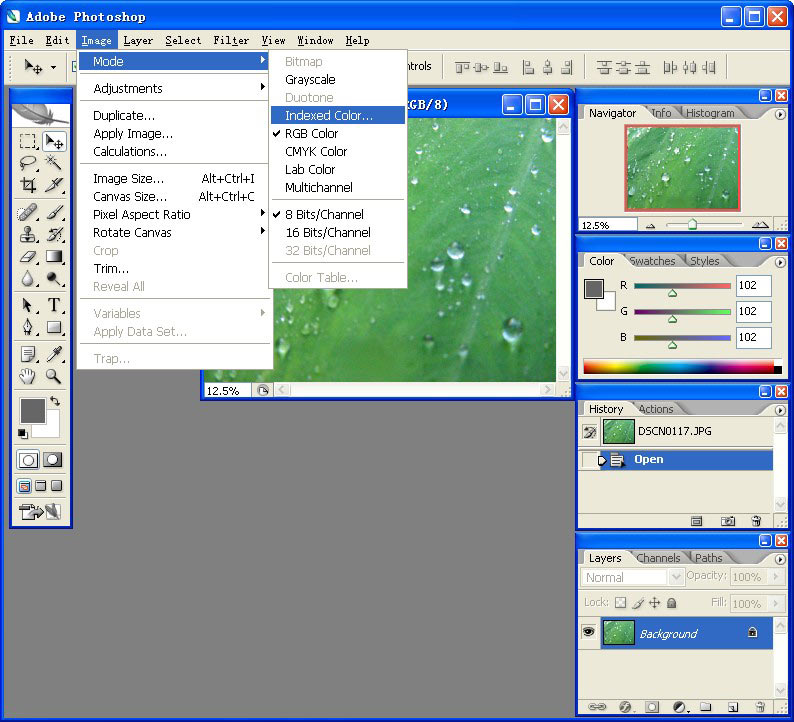794x722 pixels.
Task: Select the Lasso tool
Action: click(28, 163)
